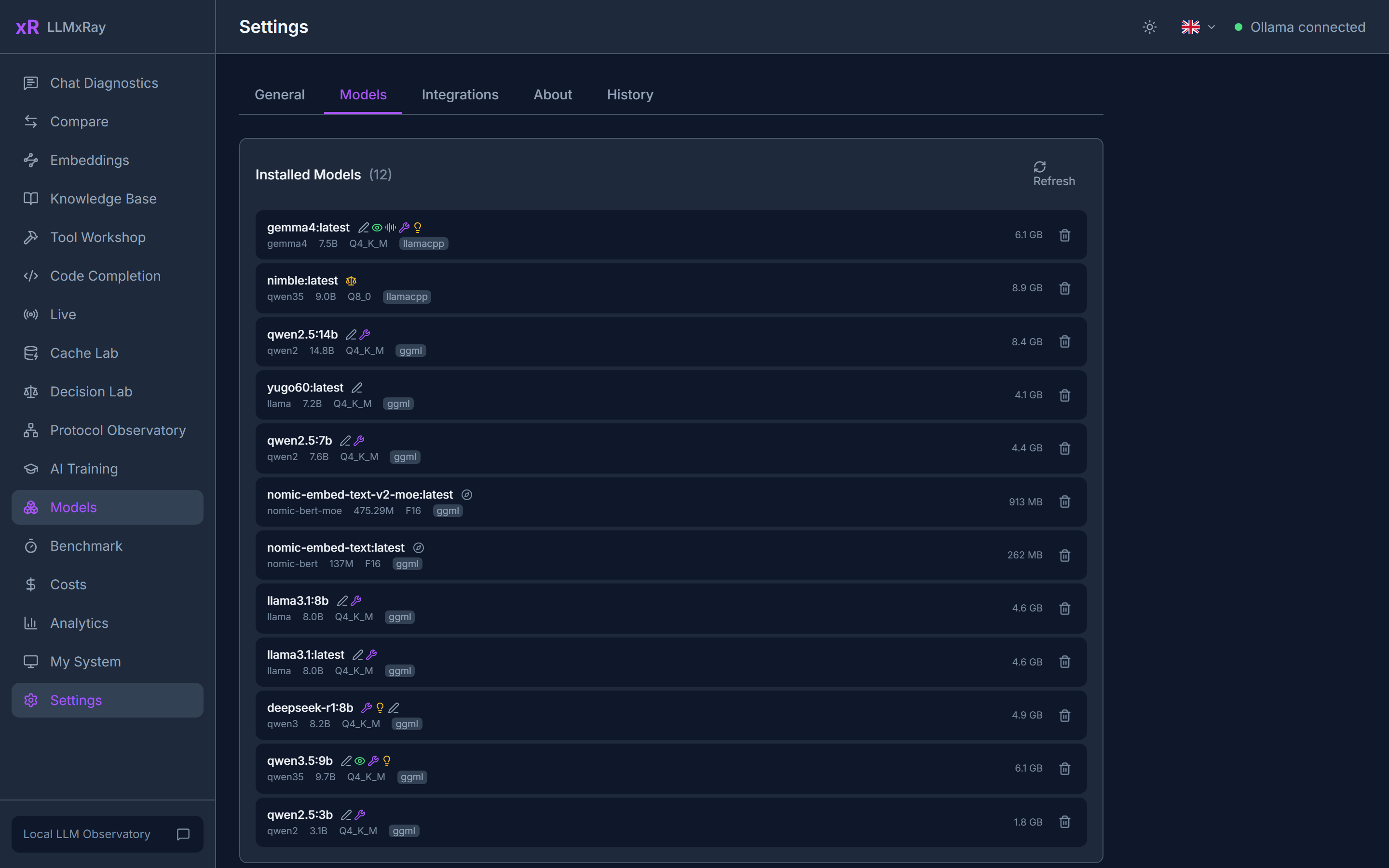Open Chat Diagnostics in the sidebar

[108, 83]
